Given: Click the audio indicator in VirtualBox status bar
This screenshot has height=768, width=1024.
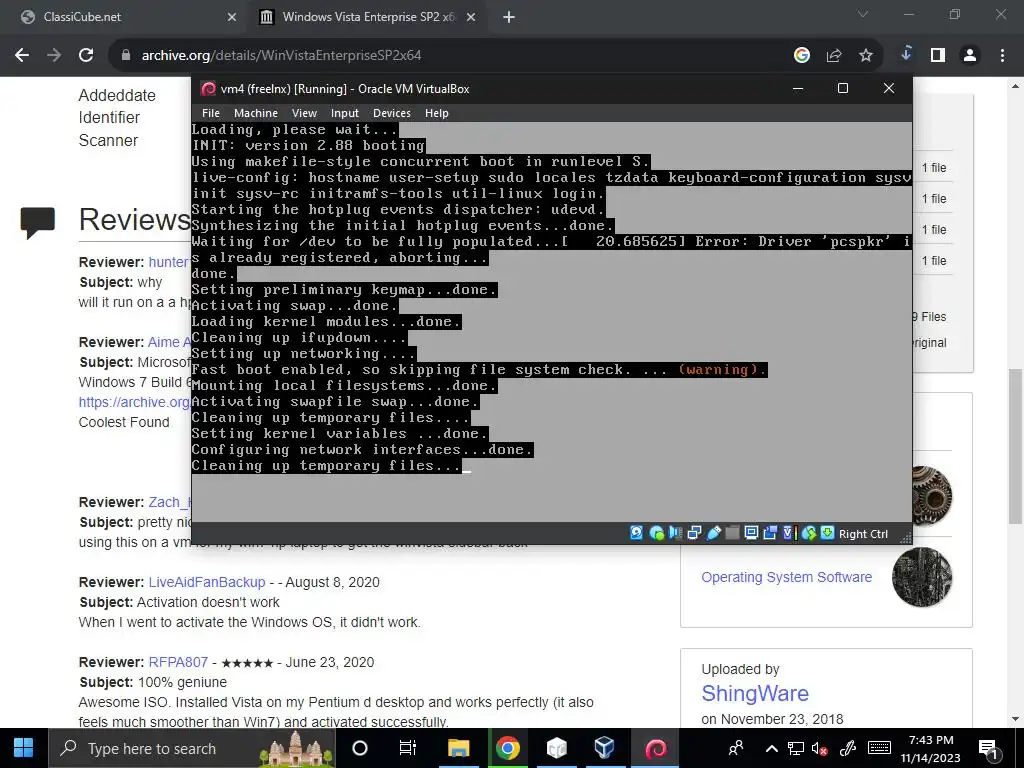Looking at the screenshot, I should [x=675, y=533].
